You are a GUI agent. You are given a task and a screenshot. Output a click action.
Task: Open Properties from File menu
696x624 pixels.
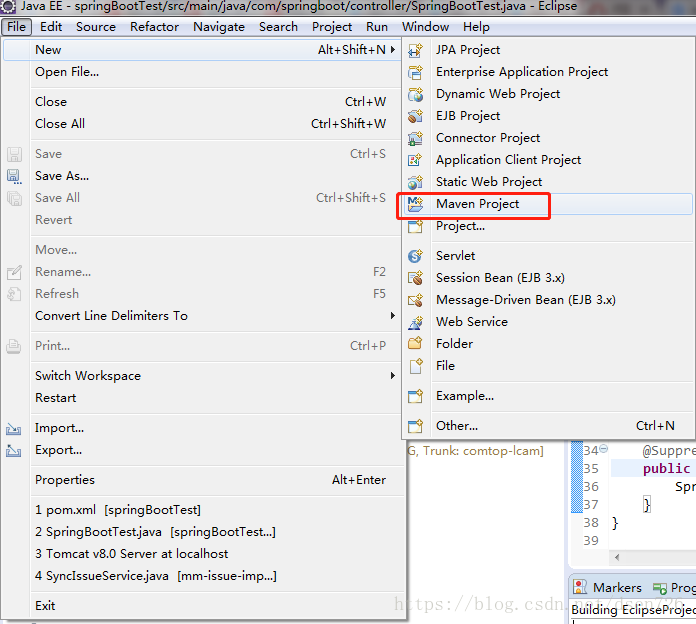pyautogui.click(x=202, y=480)
